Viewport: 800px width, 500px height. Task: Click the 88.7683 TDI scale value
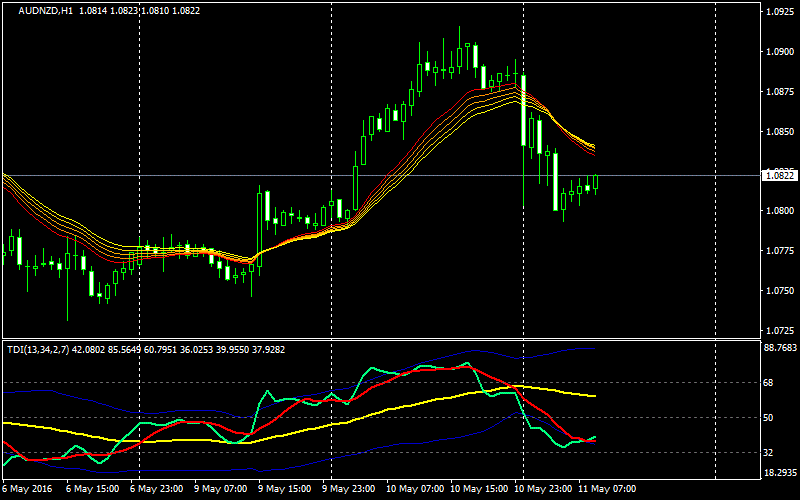coord(779,348)
